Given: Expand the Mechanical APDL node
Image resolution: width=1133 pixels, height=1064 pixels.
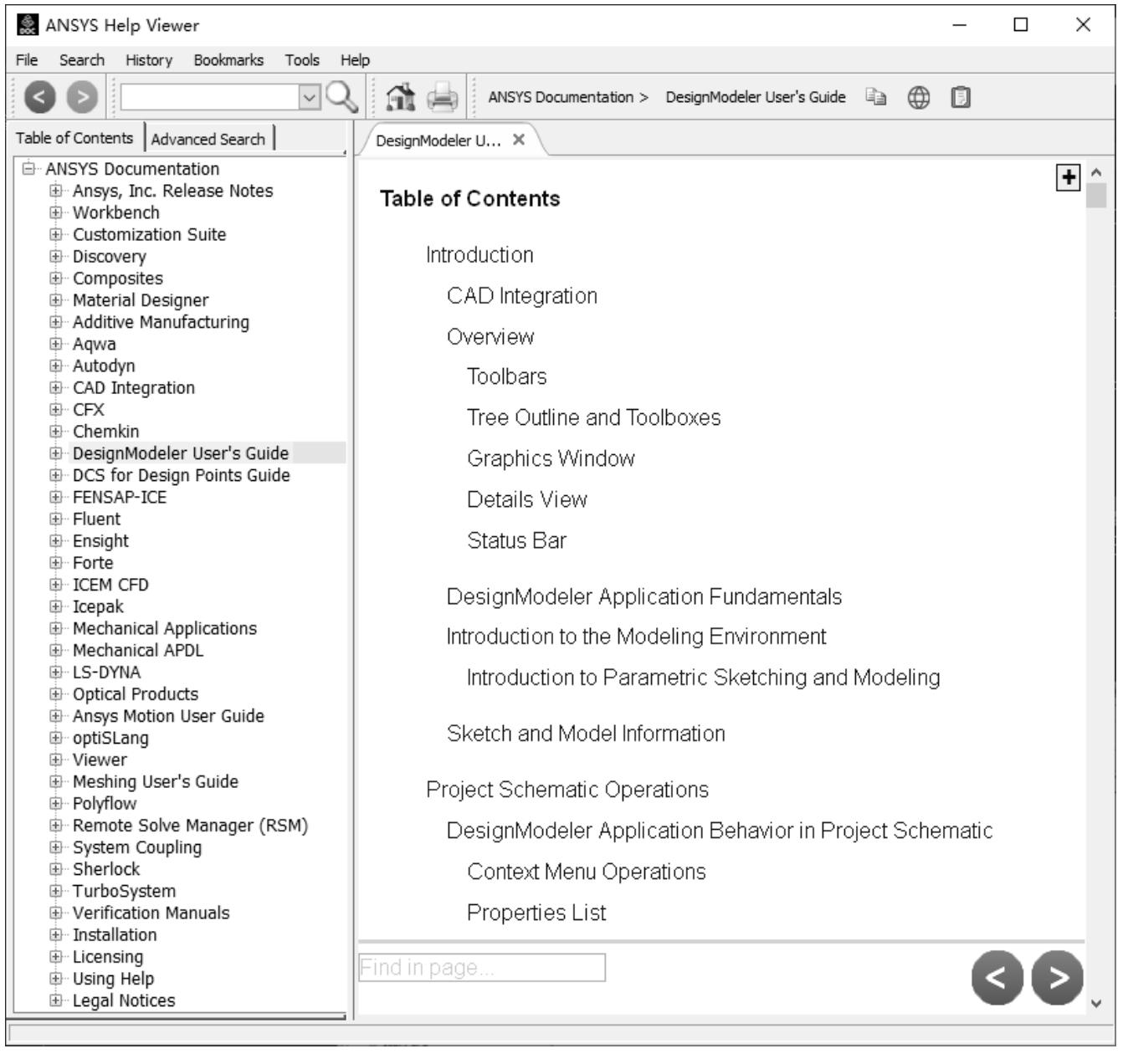Looking at the screenshot, I should [56, 650].
